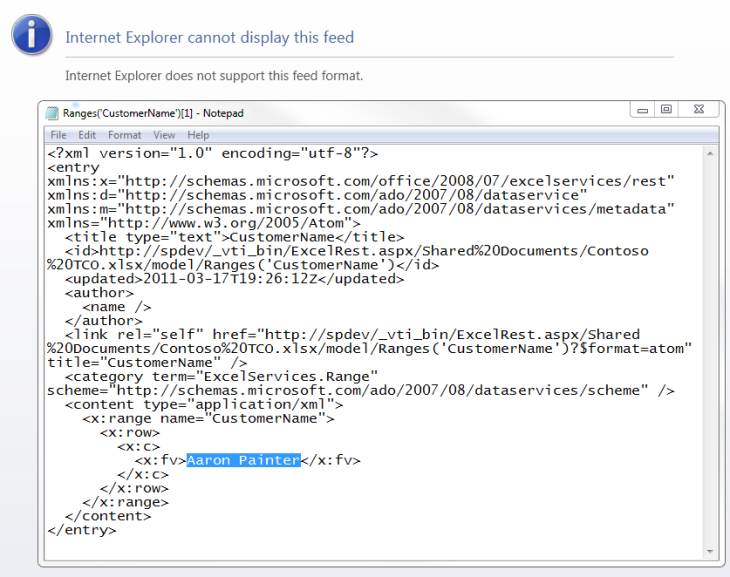Image resolution: width=730 pixels, height=577 pixels.
Task: Click the title type="text" CustomerName line
Action: click(235, 237)
